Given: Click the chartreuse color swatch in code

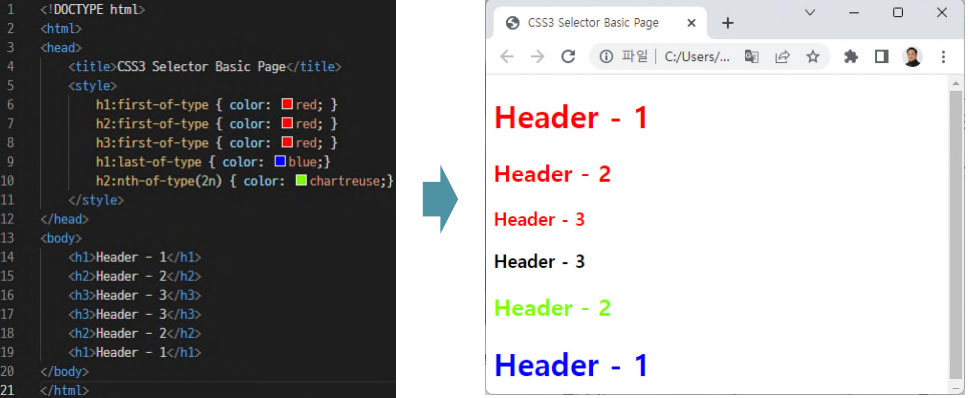Looking at the screenshot, I should click(x=301, y=181).
